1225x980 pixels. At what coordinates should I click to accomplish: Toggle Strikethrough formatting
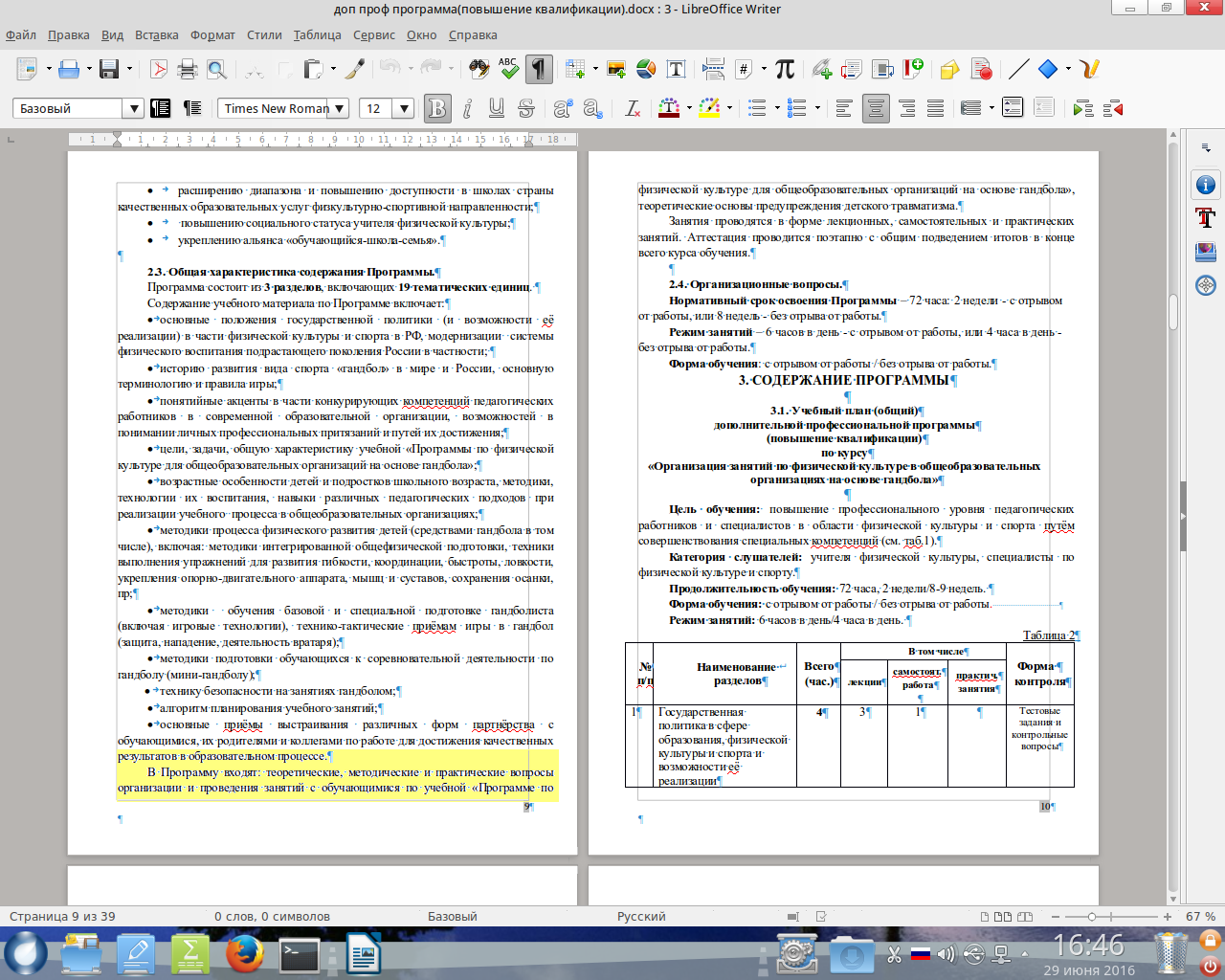pyautogui.click(x=525, y=108)
